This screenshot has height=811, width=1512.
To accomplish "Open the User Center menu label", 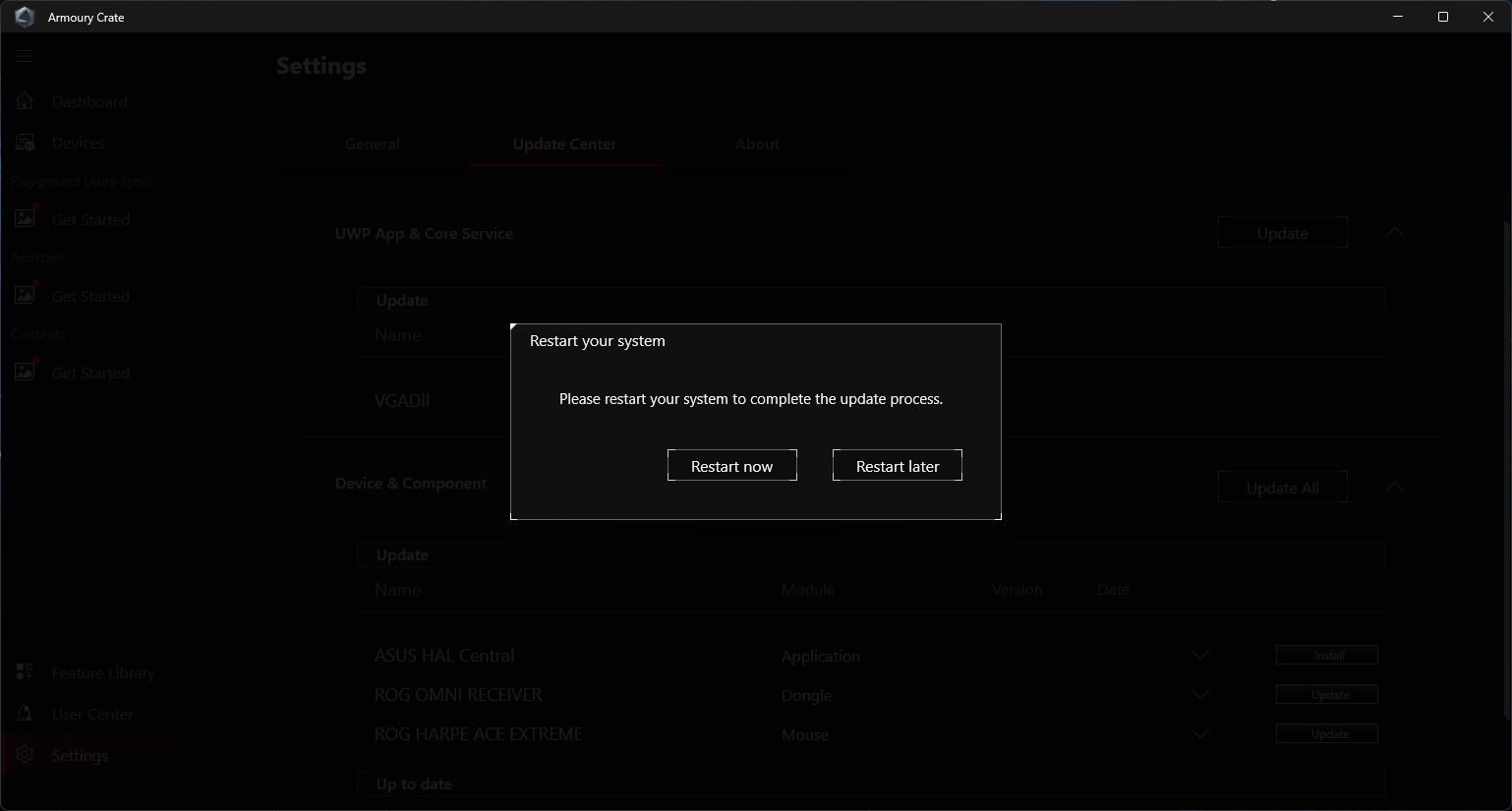I will (92, 715).
